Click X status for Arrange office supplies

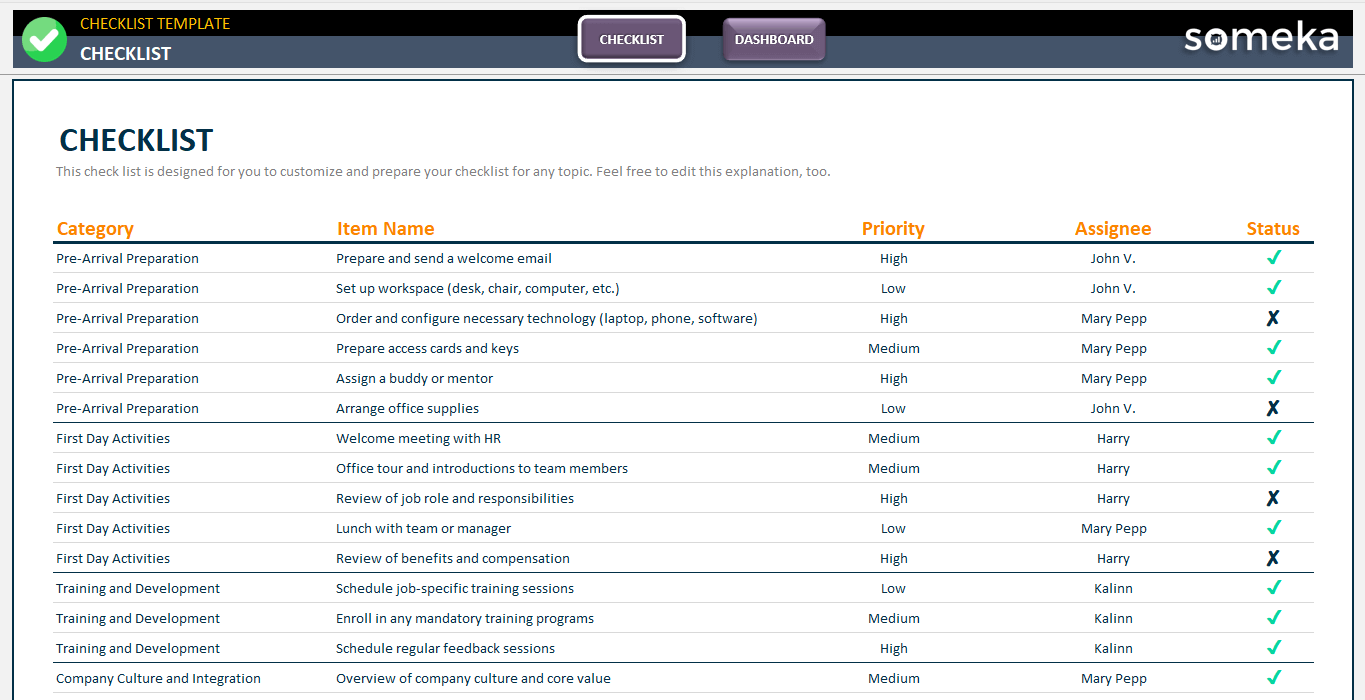click(1273, 408)
